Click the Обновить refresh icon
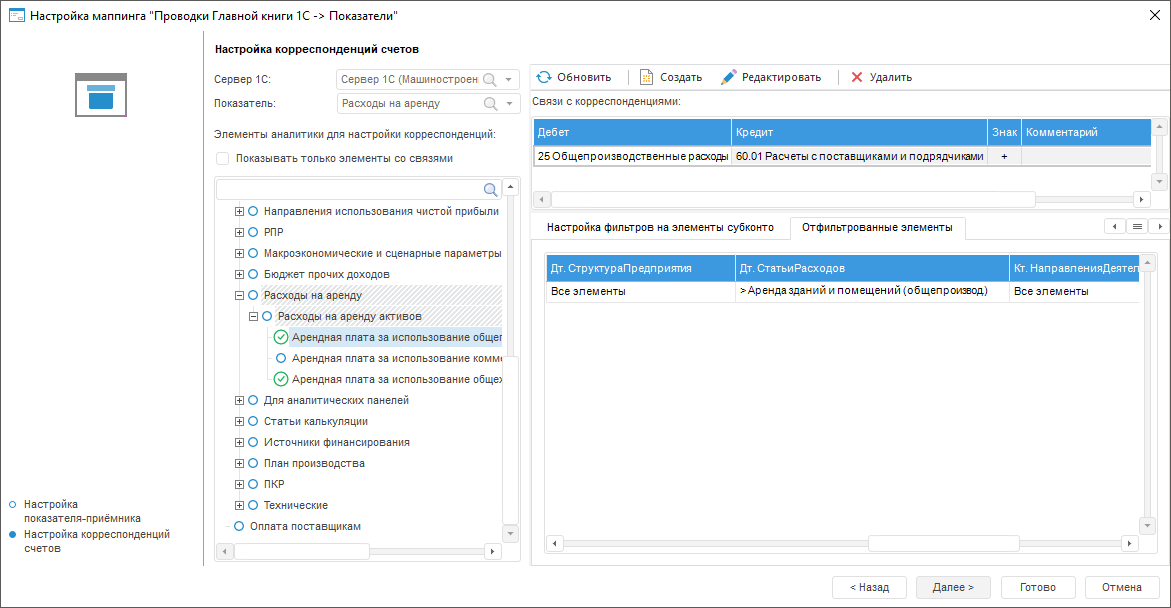Viewport: 1171px width, 608px height. pyautogui.click(x=544, y=77)
